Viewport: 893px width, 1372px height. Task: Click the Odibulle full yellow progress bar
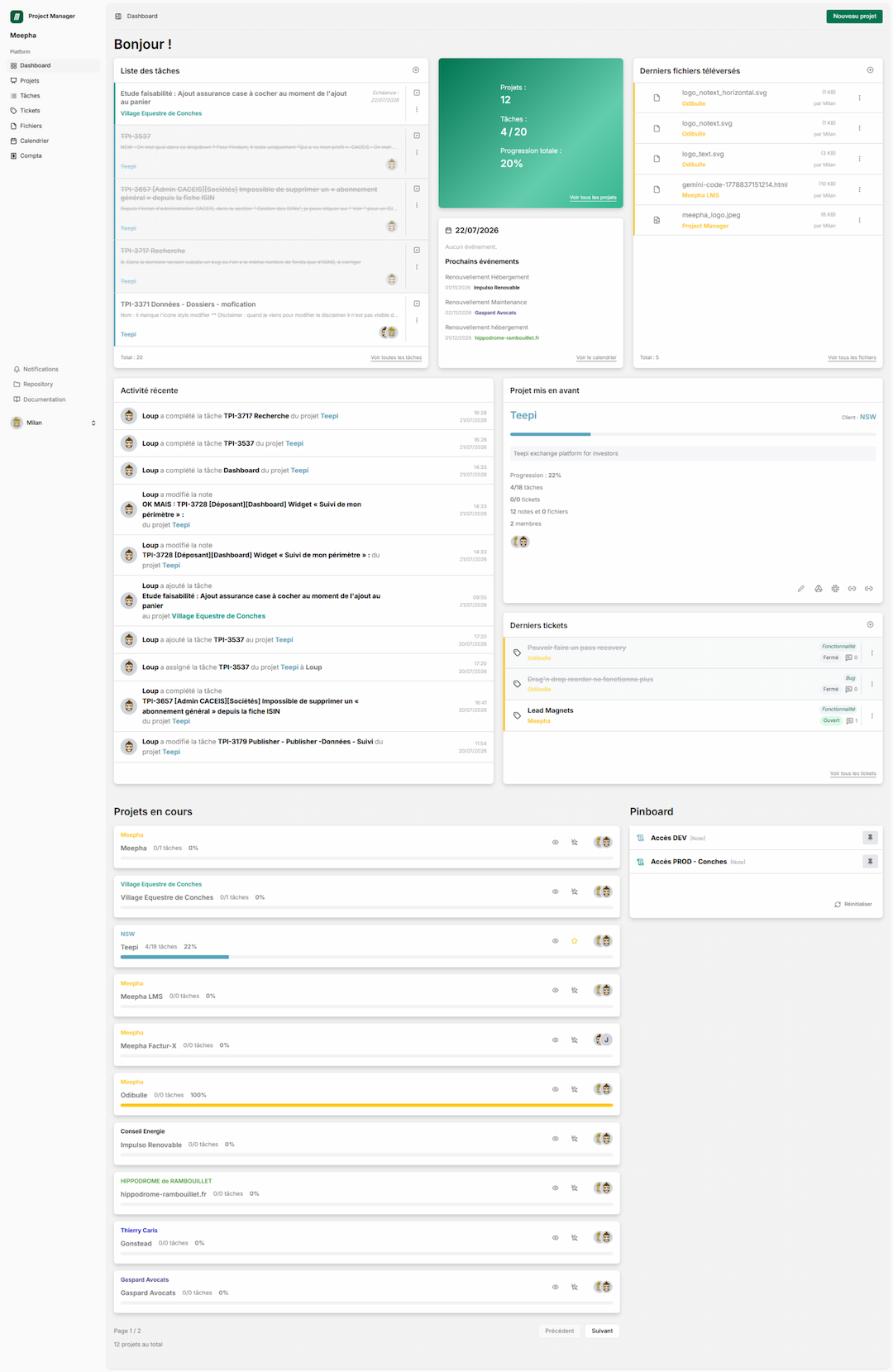[367, 1105]
